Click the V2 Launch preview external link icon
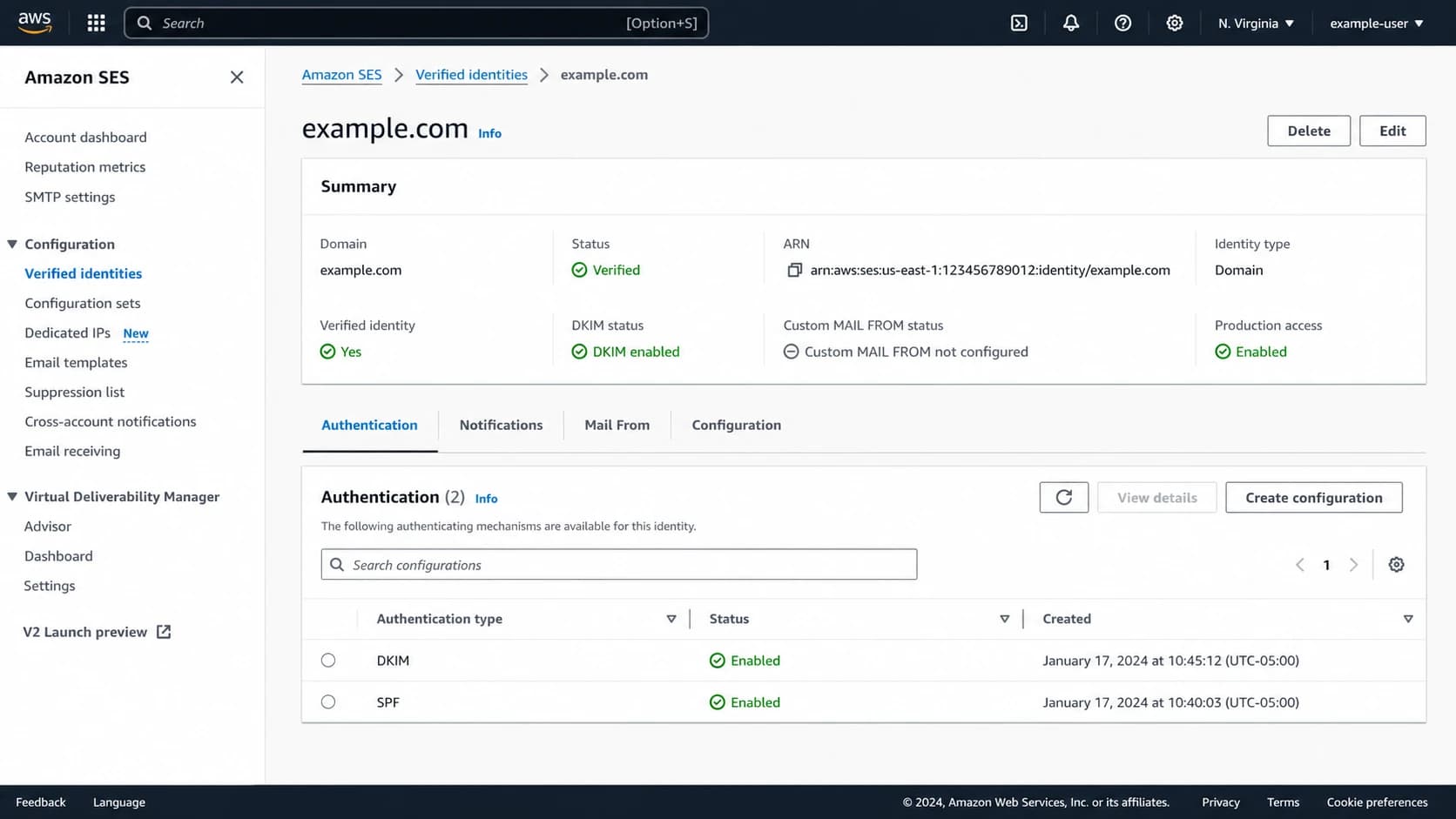Viewport: 1456px width, 819px height. (164, 632)
